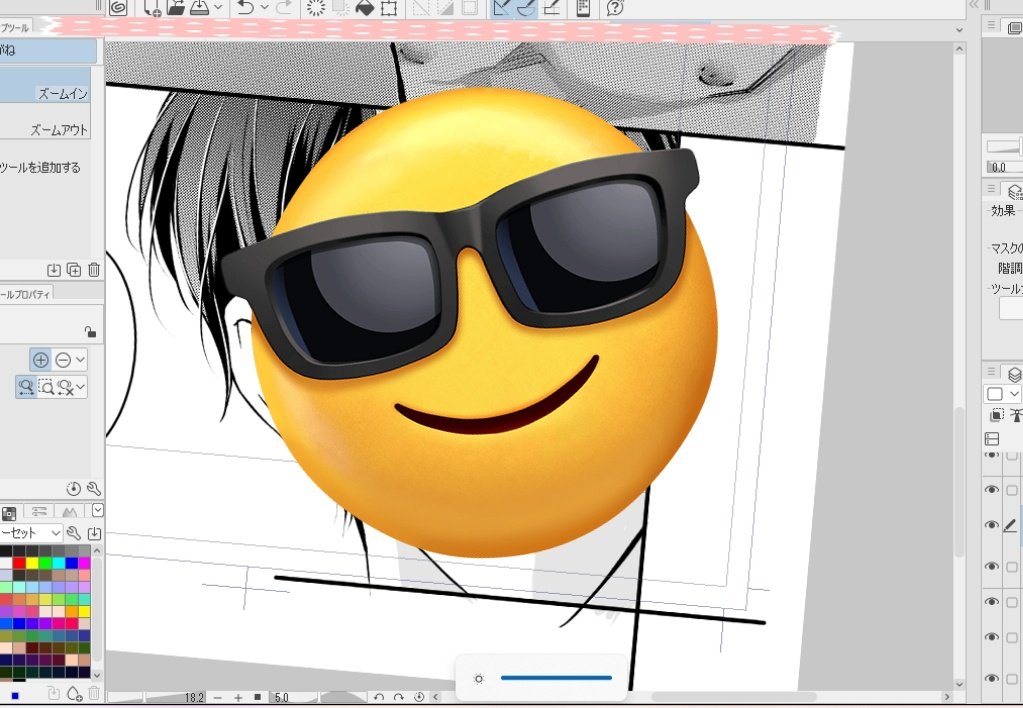This screenshot has height=708, width=1023.
Task: Expand color palette tab list arrow
Action: point(98,510)
